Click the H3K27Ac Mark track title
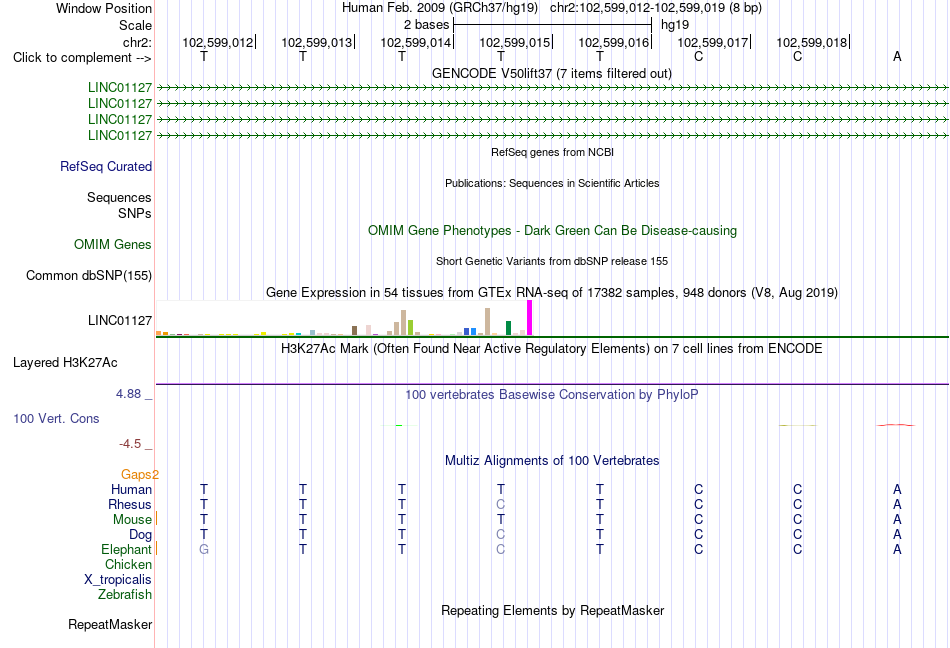The height and width of the screenshot is (648, 950). [x=552, y=348]
